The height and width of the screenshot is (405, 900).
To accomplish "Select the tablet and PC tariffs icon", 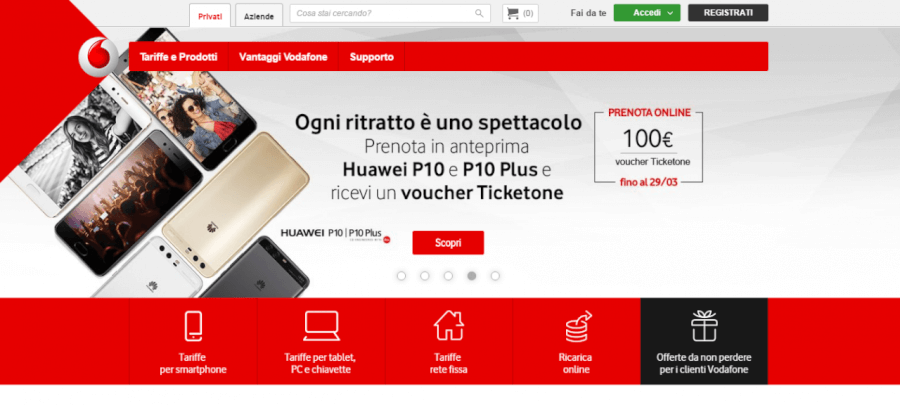I will pyautogui.click(x=321, y=326).
